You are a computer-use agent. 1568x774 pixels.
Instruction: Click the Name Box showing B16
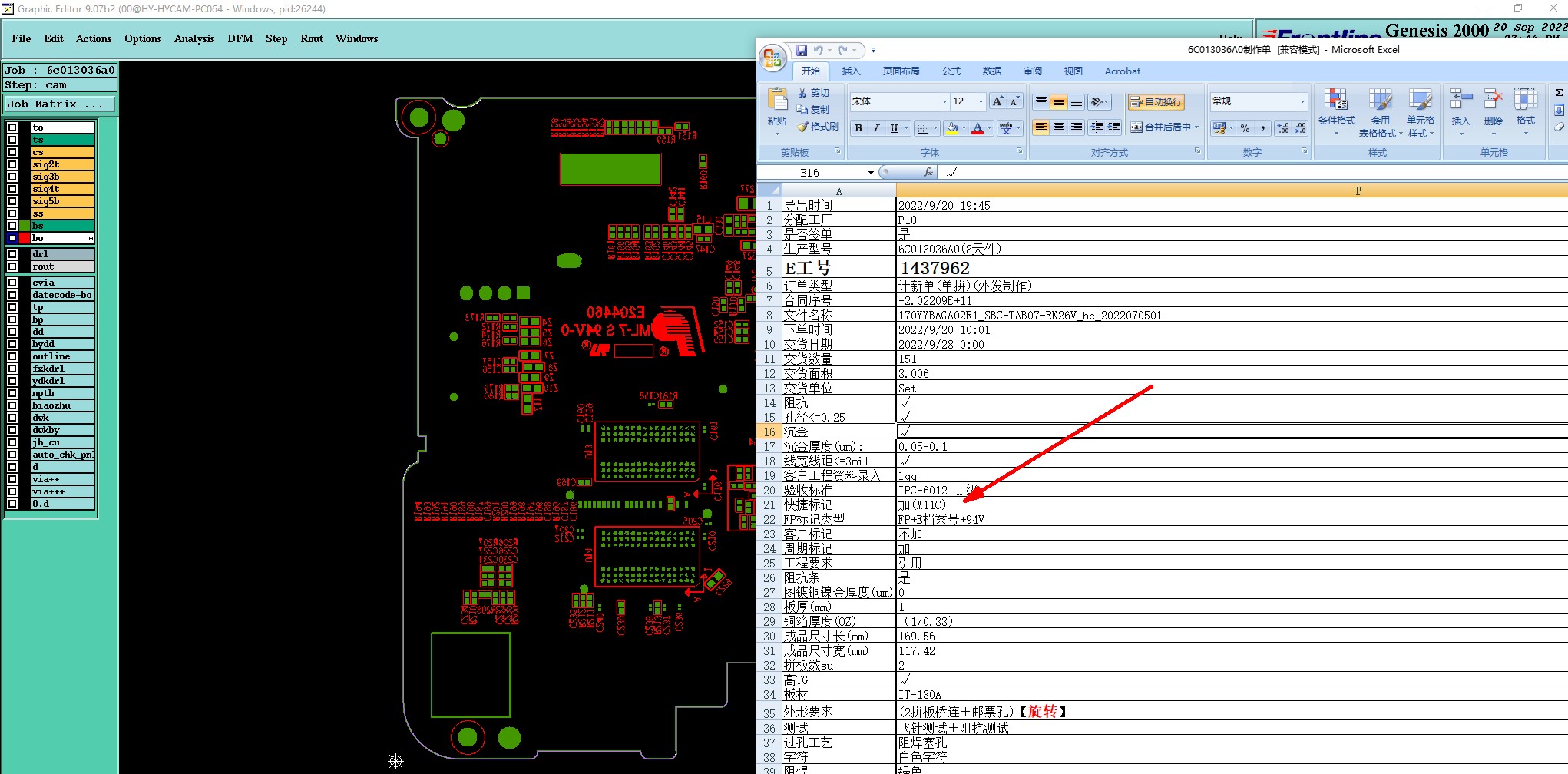pos(810,173)
